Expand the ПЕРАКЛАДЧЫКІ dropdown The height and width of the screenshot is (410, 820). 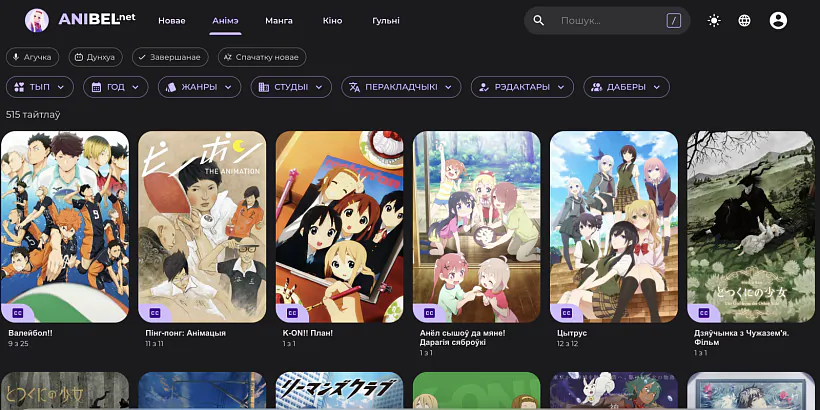click(400, 87)
